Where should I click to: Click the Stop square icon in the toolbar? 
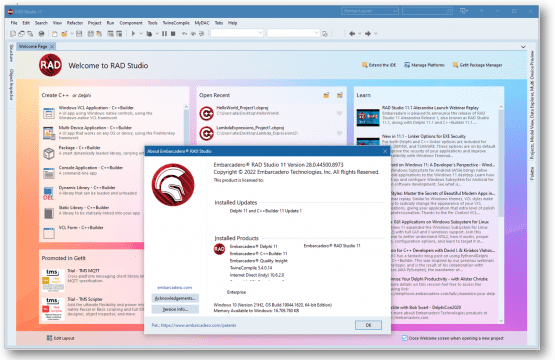[x=173, y=34]
